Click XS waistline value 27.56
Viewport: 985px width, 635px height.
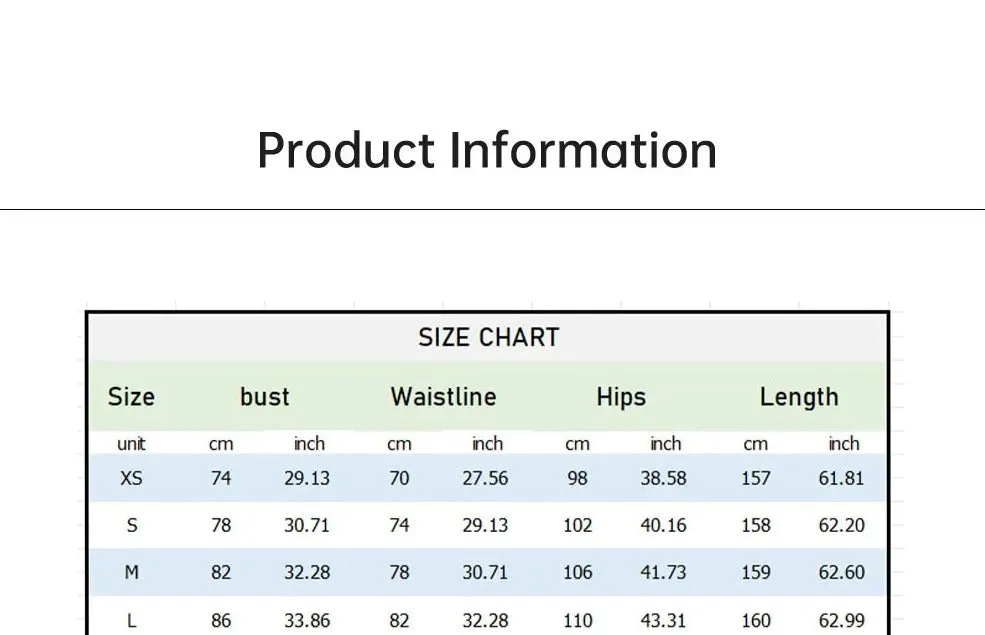coord(485,479)
